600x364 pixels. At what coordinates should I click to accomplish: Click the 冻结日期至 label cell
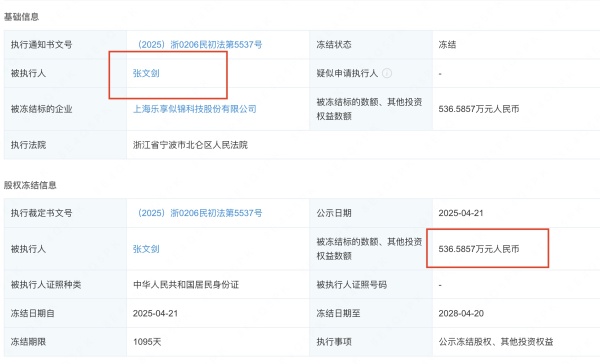(x=371, y=313)
